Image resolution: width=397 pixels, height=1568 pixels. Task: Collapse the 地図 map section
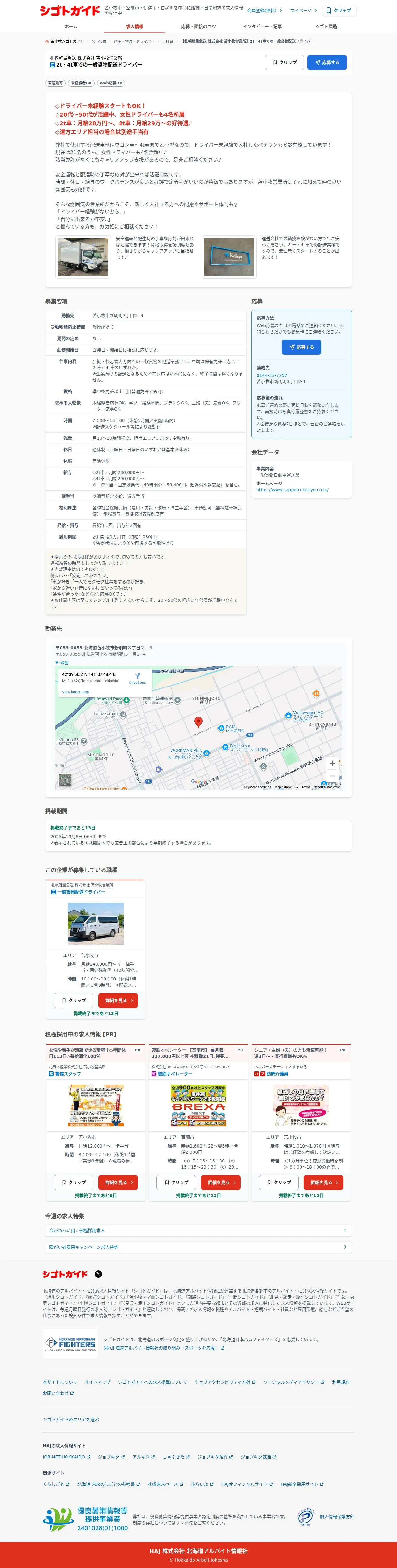pos(62,663)
